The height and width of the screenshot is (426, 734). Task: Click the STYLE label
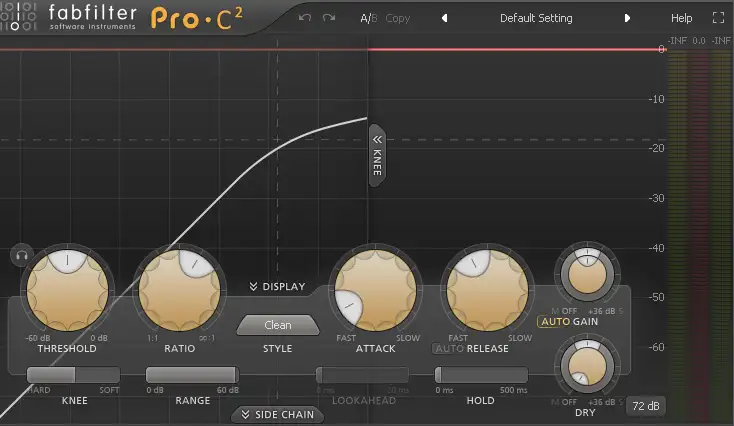click(278, 349)
